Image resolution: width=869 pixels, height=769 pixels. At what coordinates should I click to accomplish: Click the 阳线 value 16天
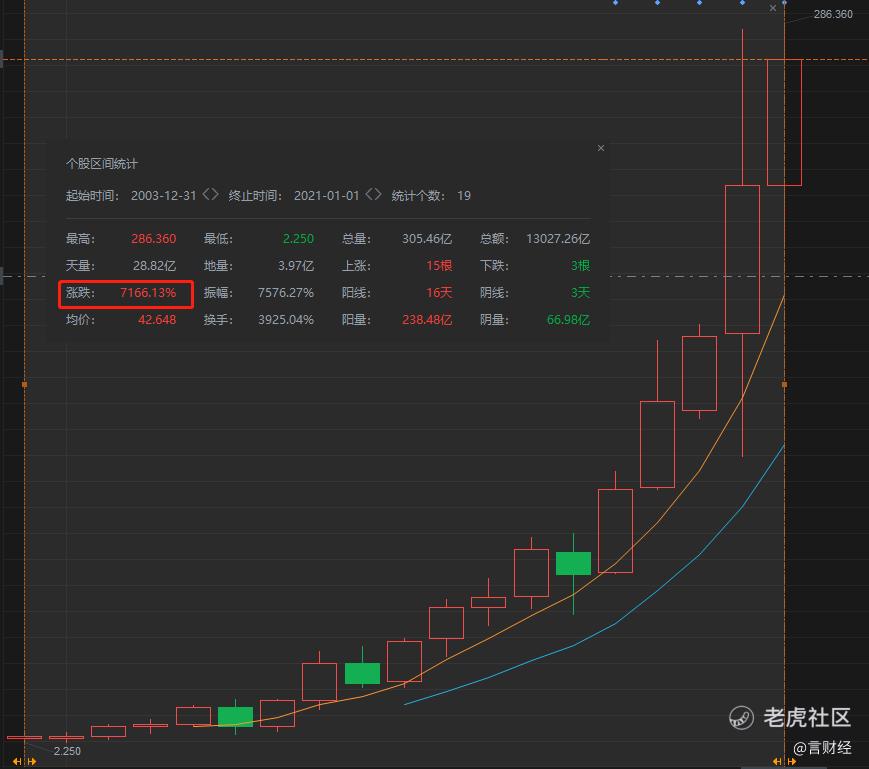tap(439, 293)
